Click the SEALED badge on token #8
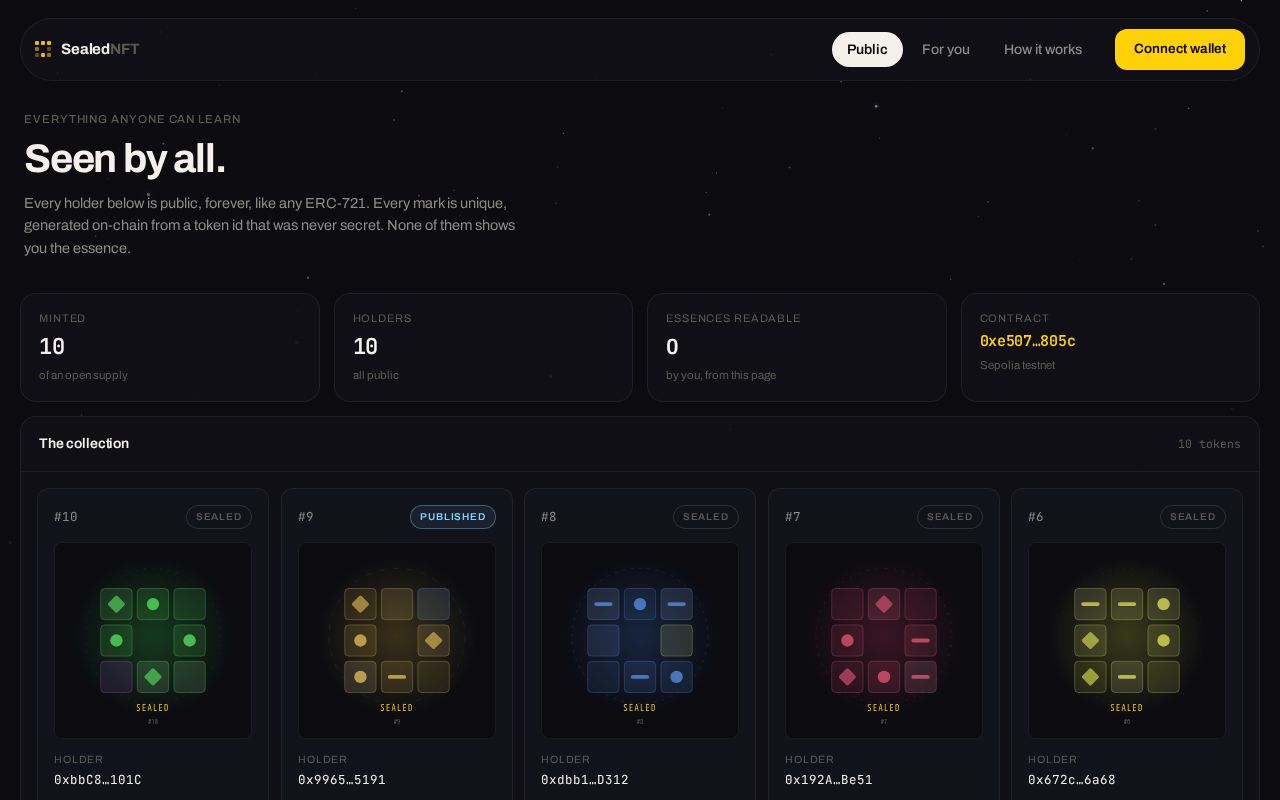Screen dimensions: 1280x800 [x=706, y=517]
